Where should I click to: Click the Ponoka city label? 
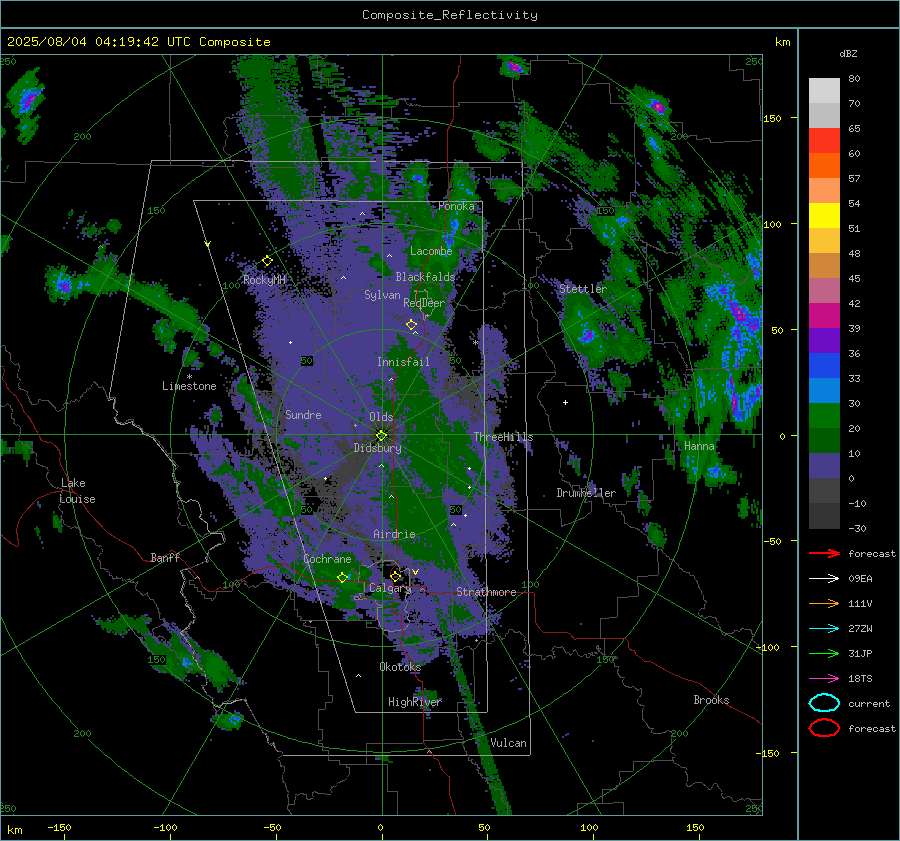(x=456, y=206)
